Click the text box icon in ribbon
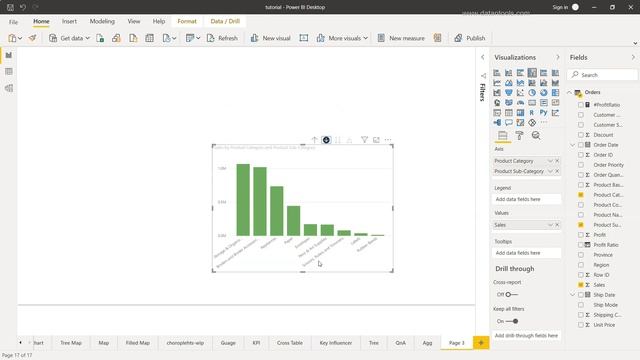This screenshot has height=360, width=640. [x=304, y=38]
